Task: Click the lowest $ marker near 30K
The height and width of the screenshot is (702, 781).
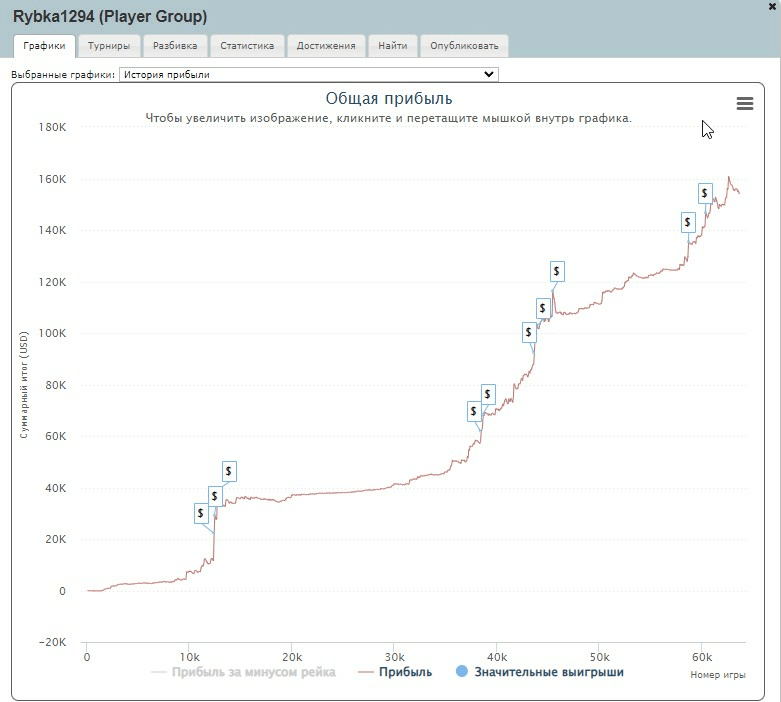Action: (201, 513)
